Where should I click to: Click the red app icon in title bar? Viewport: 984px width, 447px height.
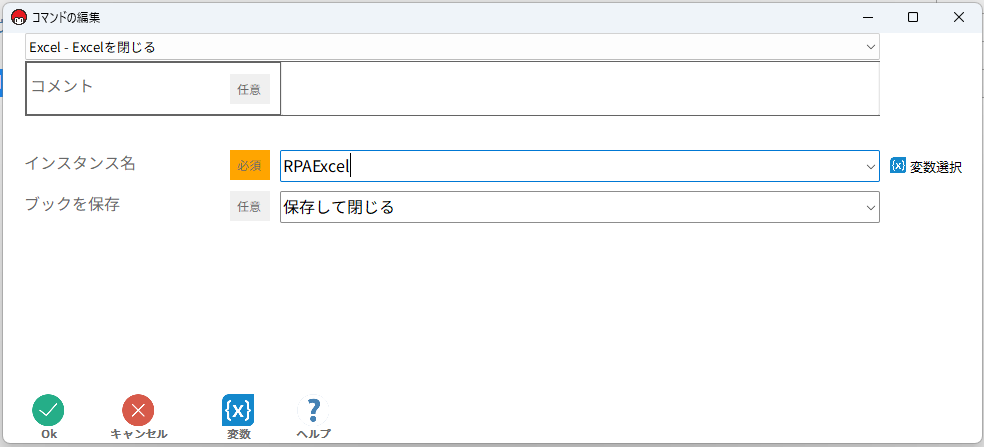(x=18, y=17)
